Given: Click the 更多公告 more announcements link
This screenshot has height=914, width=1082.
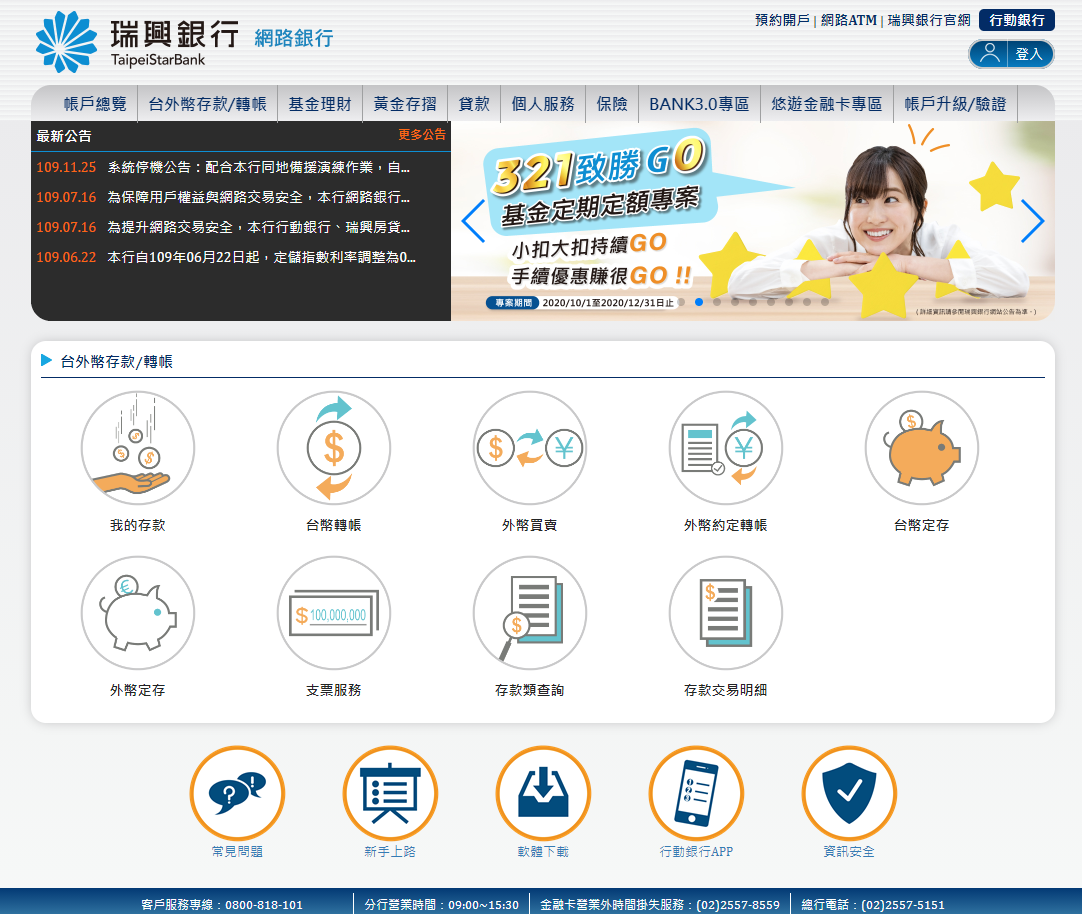Looking at the screenshot, I should [422, 135].
